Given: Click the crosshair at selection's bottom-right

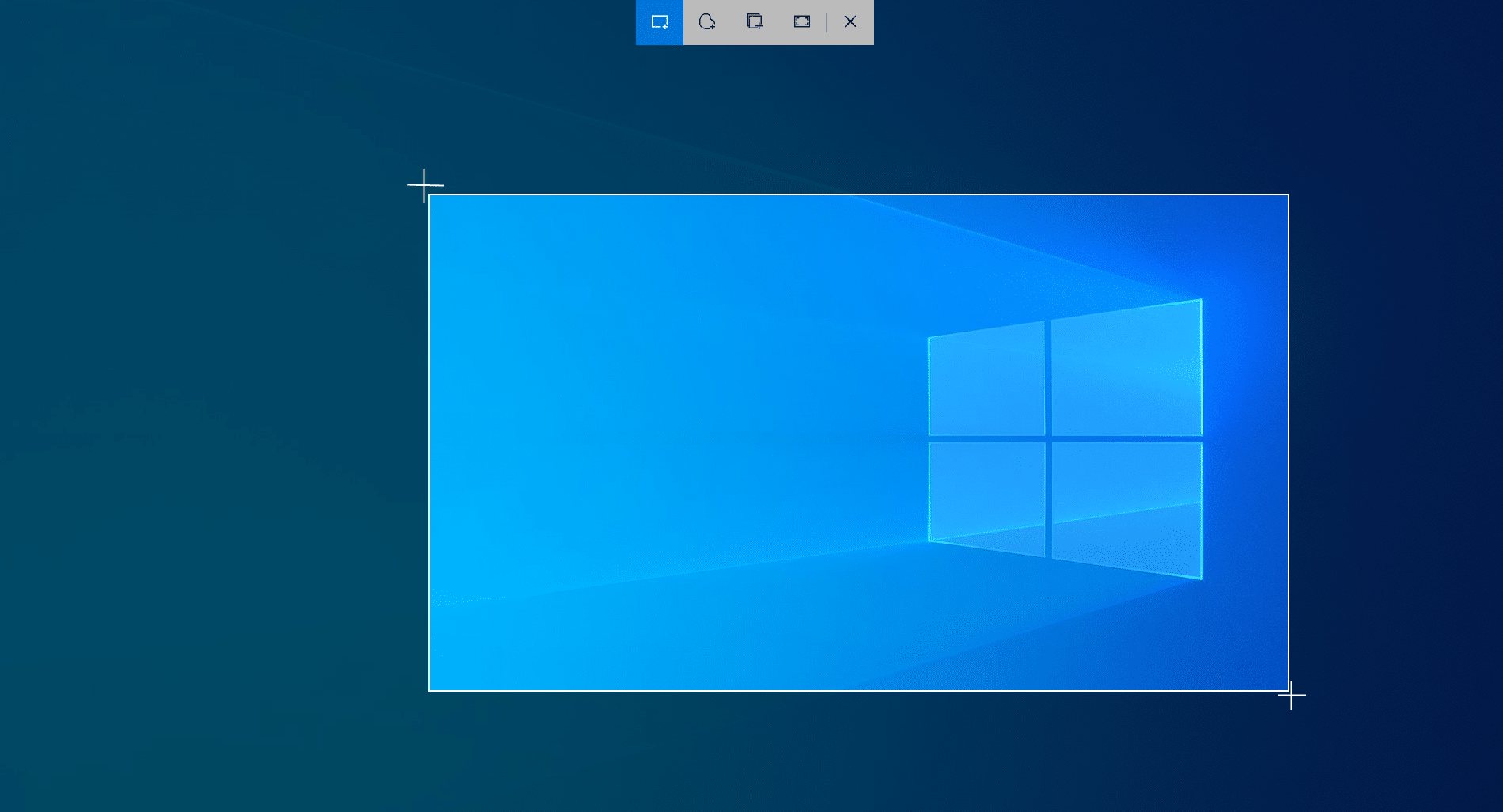Looking at the screenshot, I should pos(1291,696).
